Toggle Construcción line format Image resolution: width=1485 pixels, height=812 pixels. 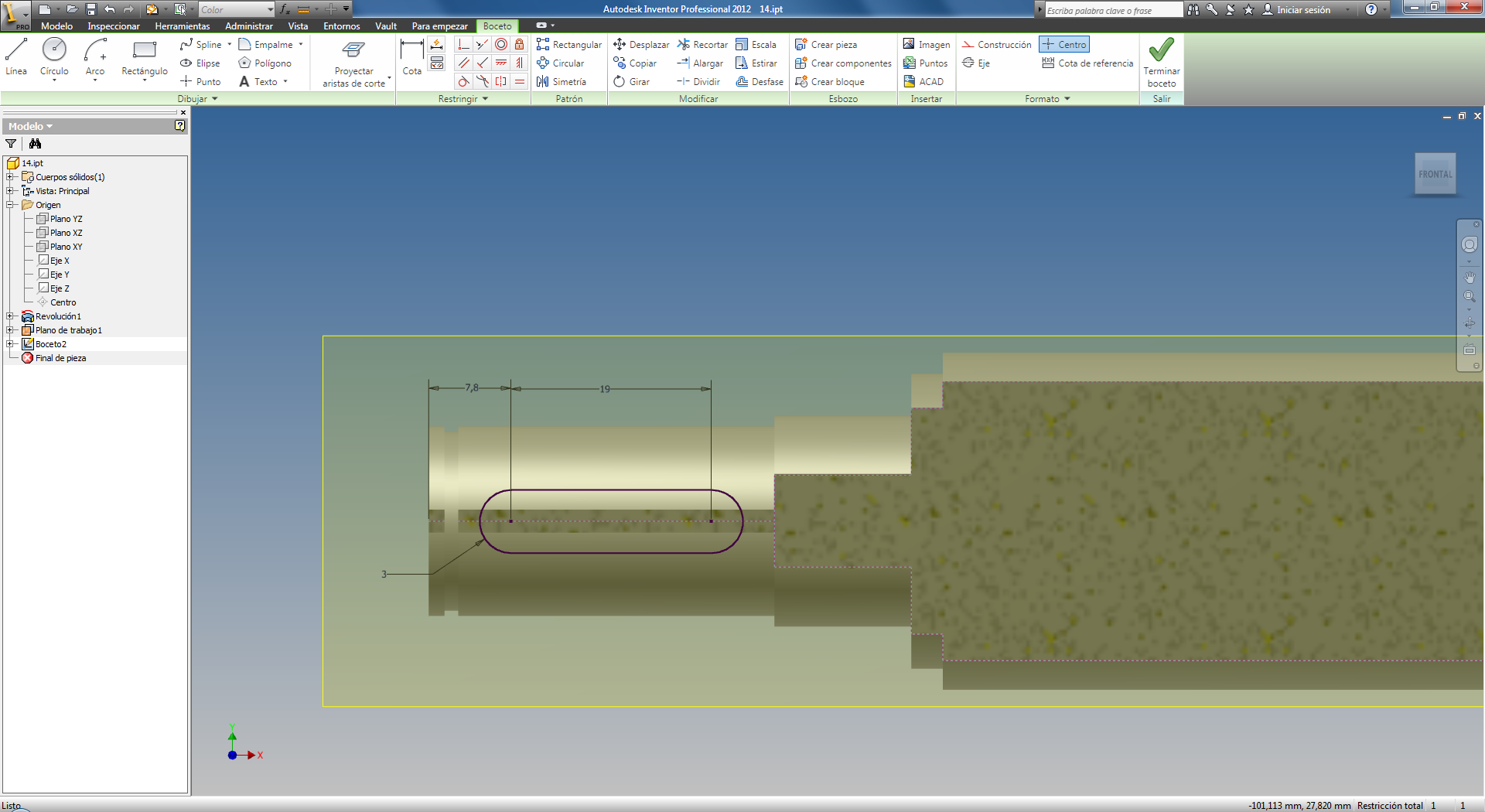pyautogui.click(x=996, y=45)
